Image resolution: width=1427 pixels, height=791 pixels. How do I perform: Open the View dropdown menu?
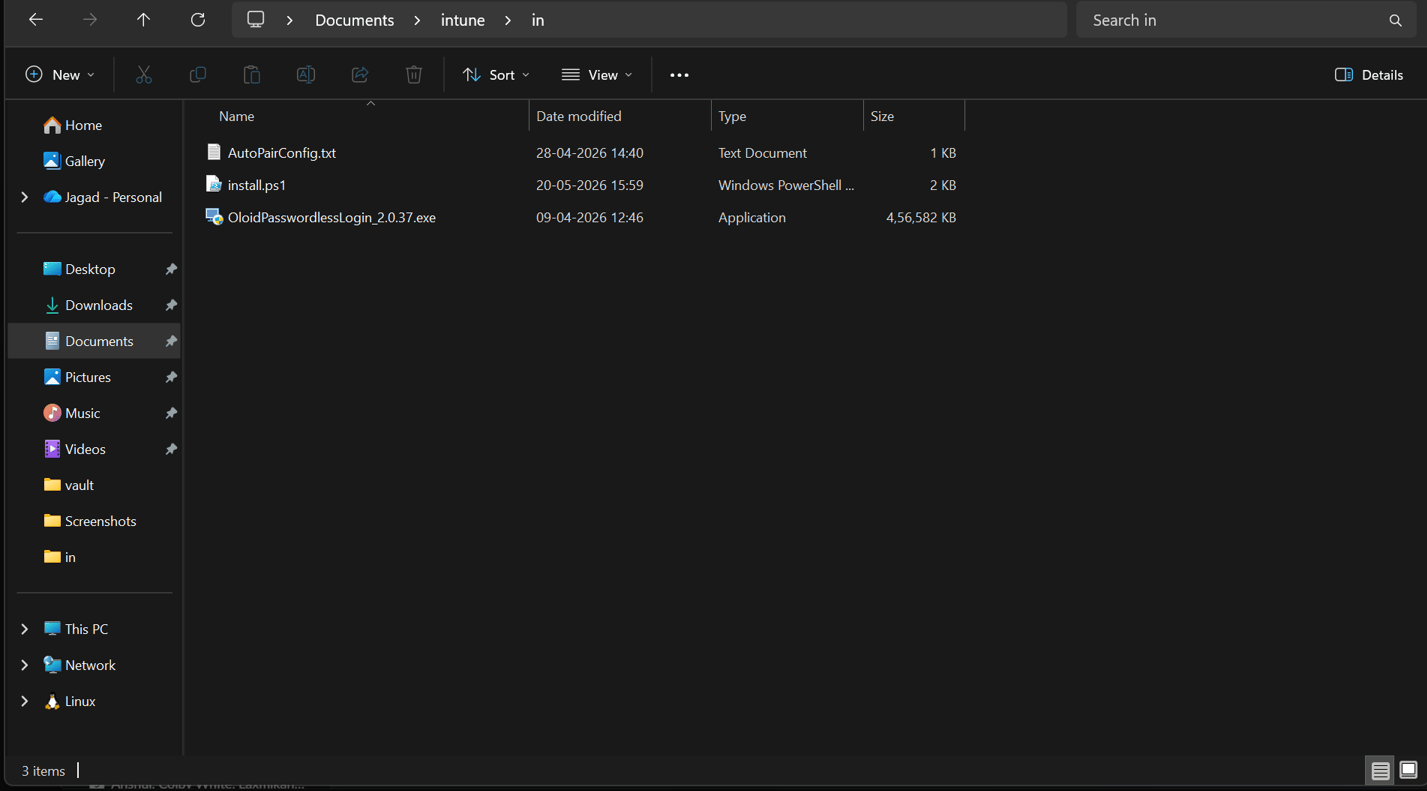point(597,75)
